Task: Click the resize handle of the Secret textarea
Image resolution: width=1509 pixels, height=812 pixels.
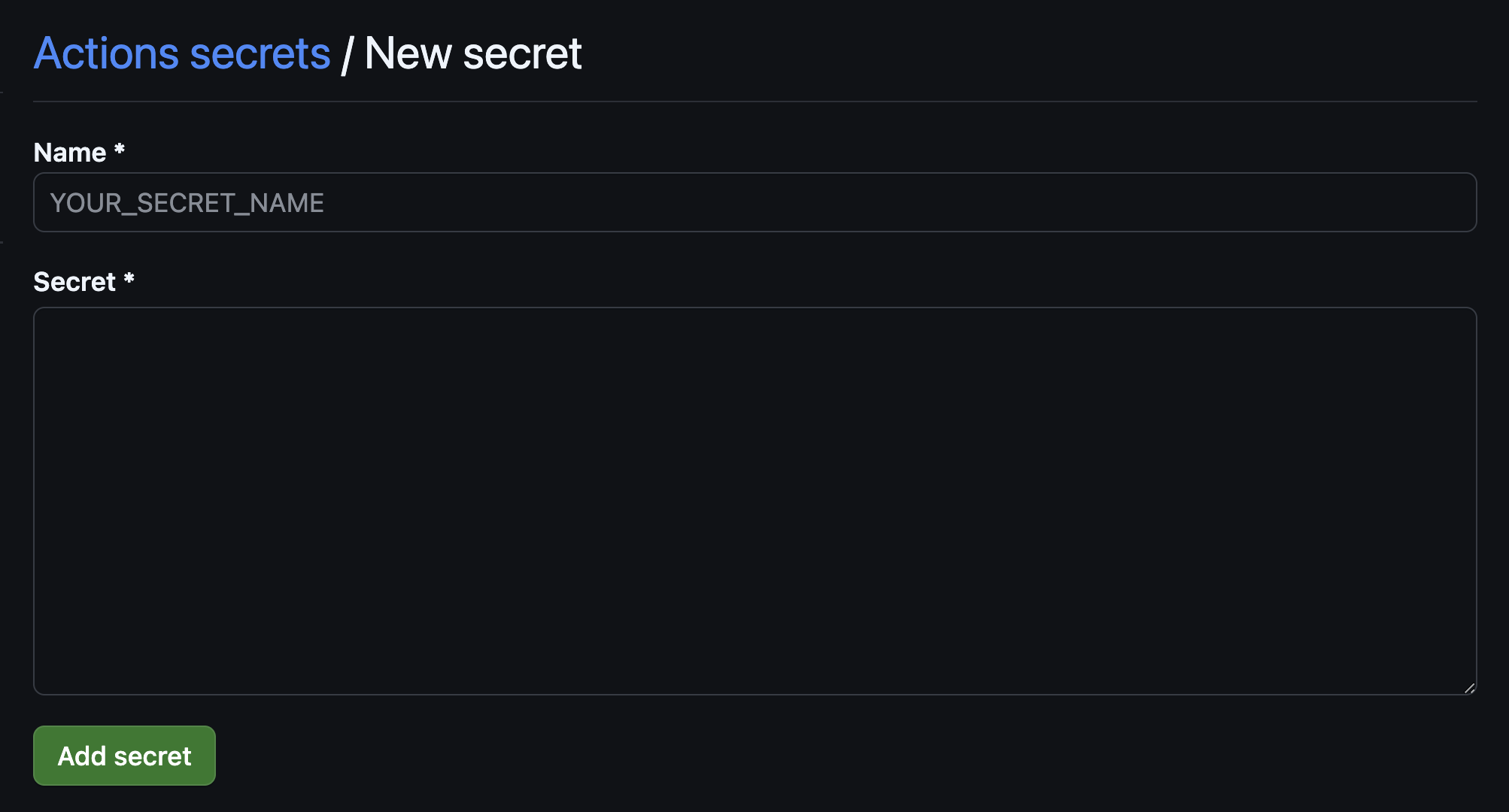Action: [x=1467, y=686]
